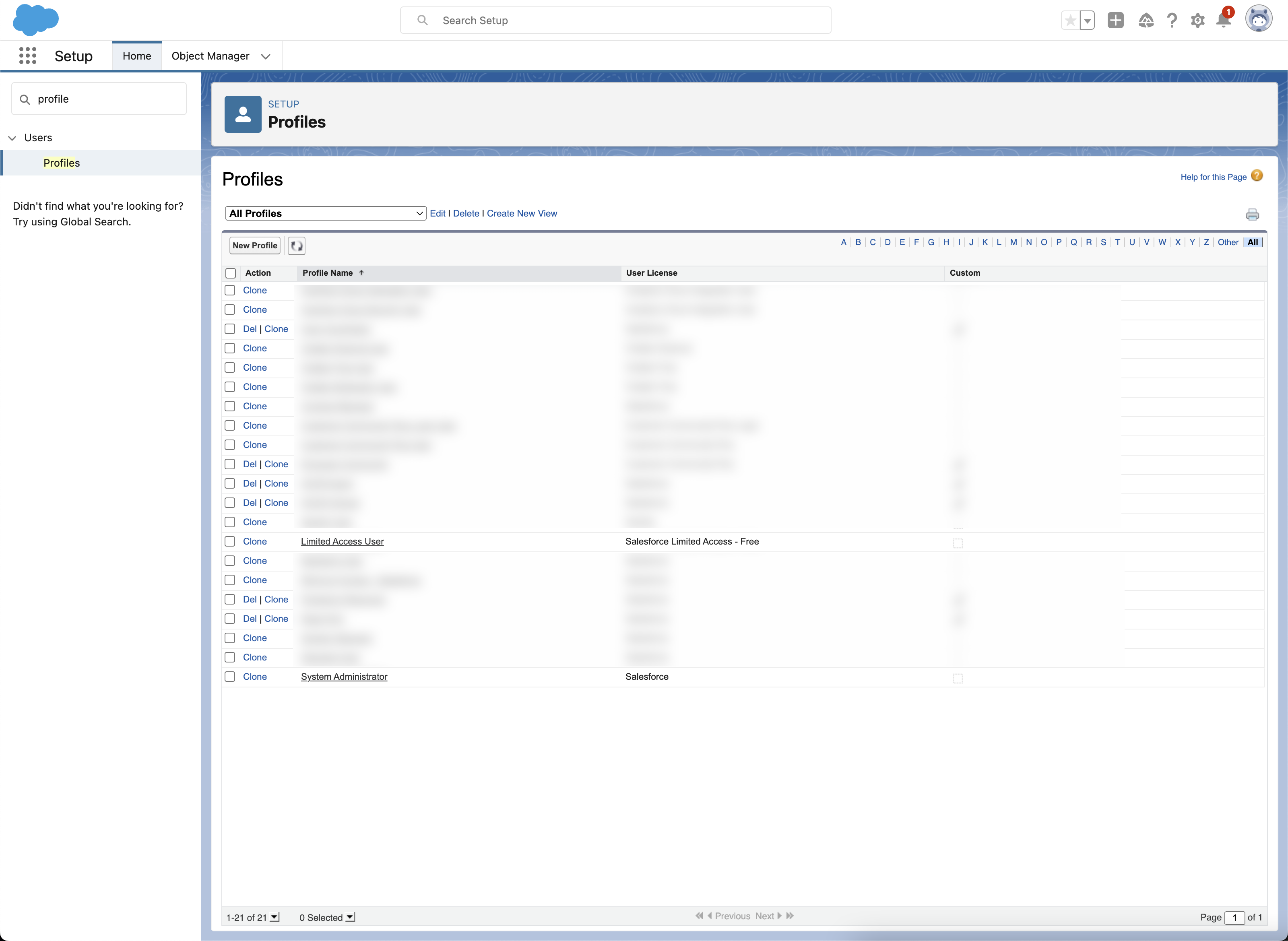
Task: Open the Setup gear icon
Action: 1197,21
